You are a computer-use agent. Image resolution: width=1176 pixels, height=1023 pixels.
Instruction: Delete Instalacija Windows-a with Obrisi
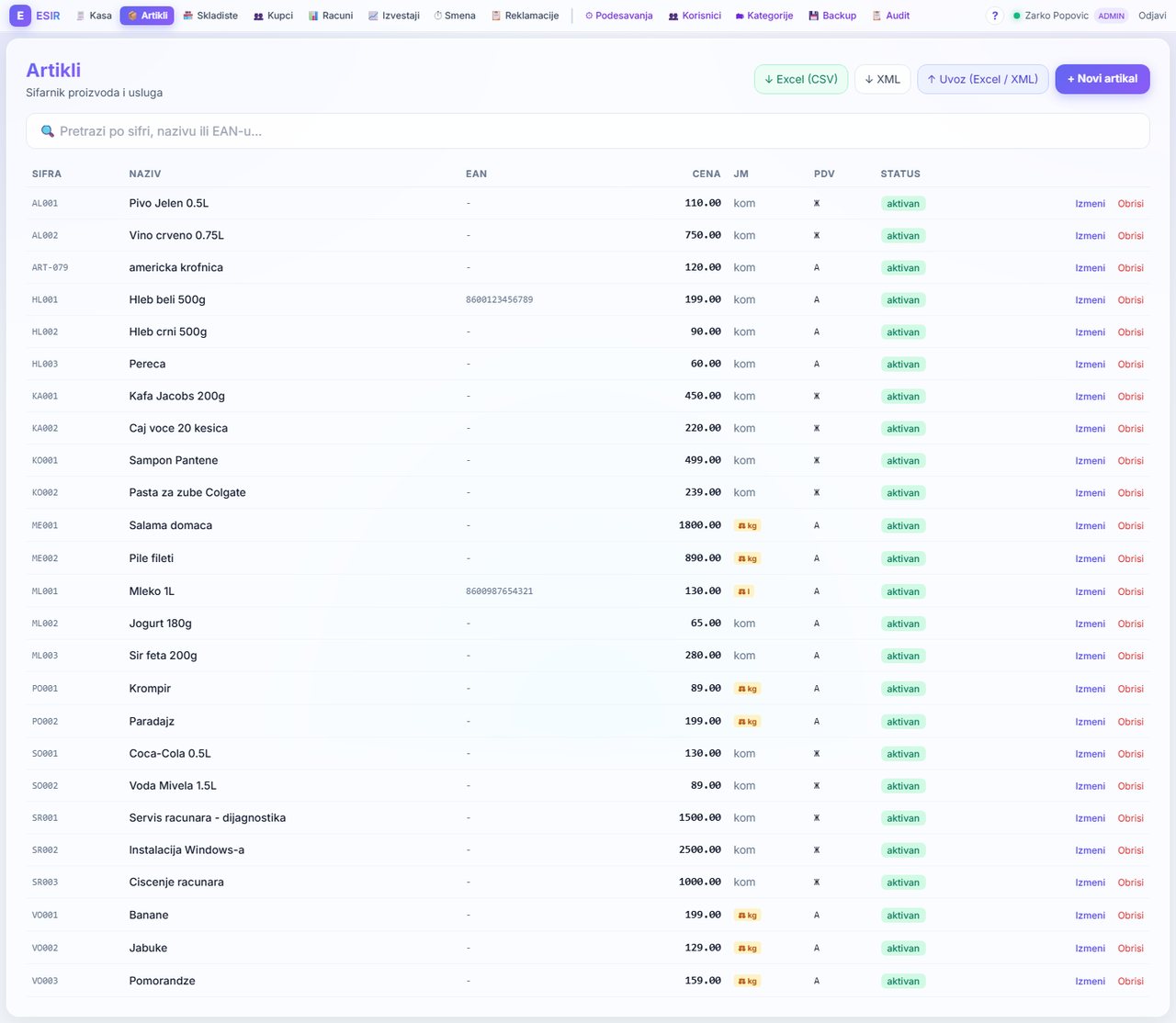[x=1131, y=850]
